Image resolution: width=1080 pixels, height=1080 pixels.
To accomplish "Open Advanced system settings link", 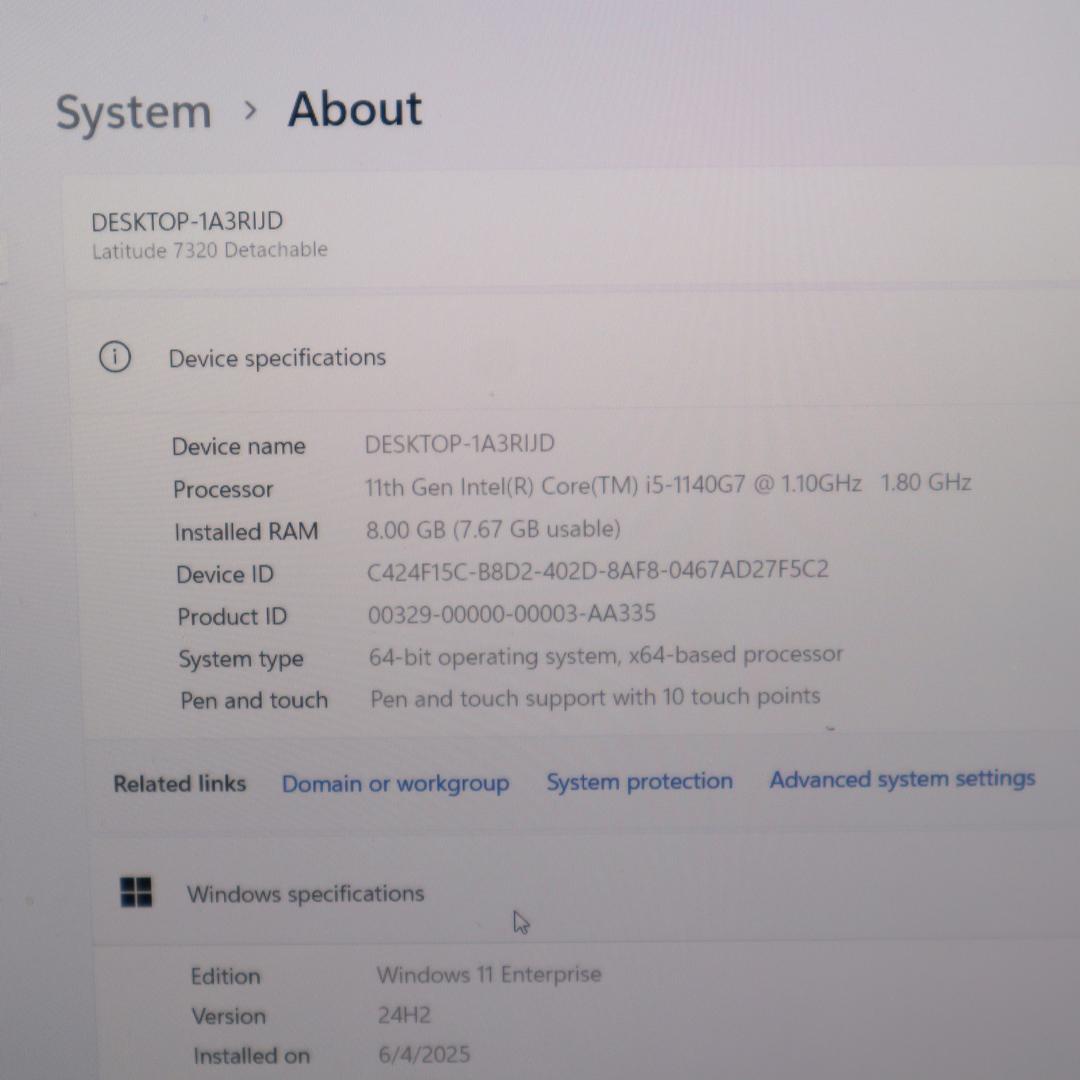I will coord(902,779).
